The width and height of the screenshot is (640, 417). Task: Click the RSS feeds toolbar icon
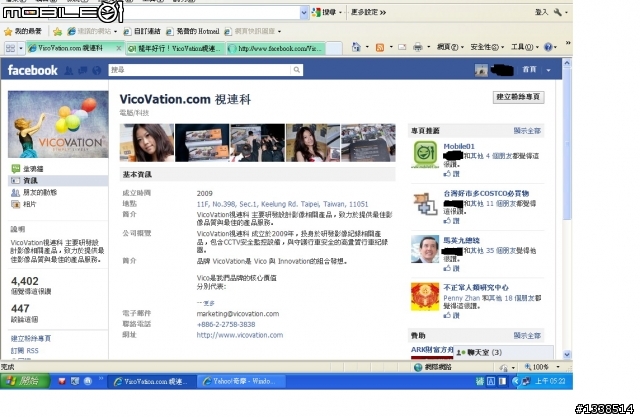(x=380, y=47)
